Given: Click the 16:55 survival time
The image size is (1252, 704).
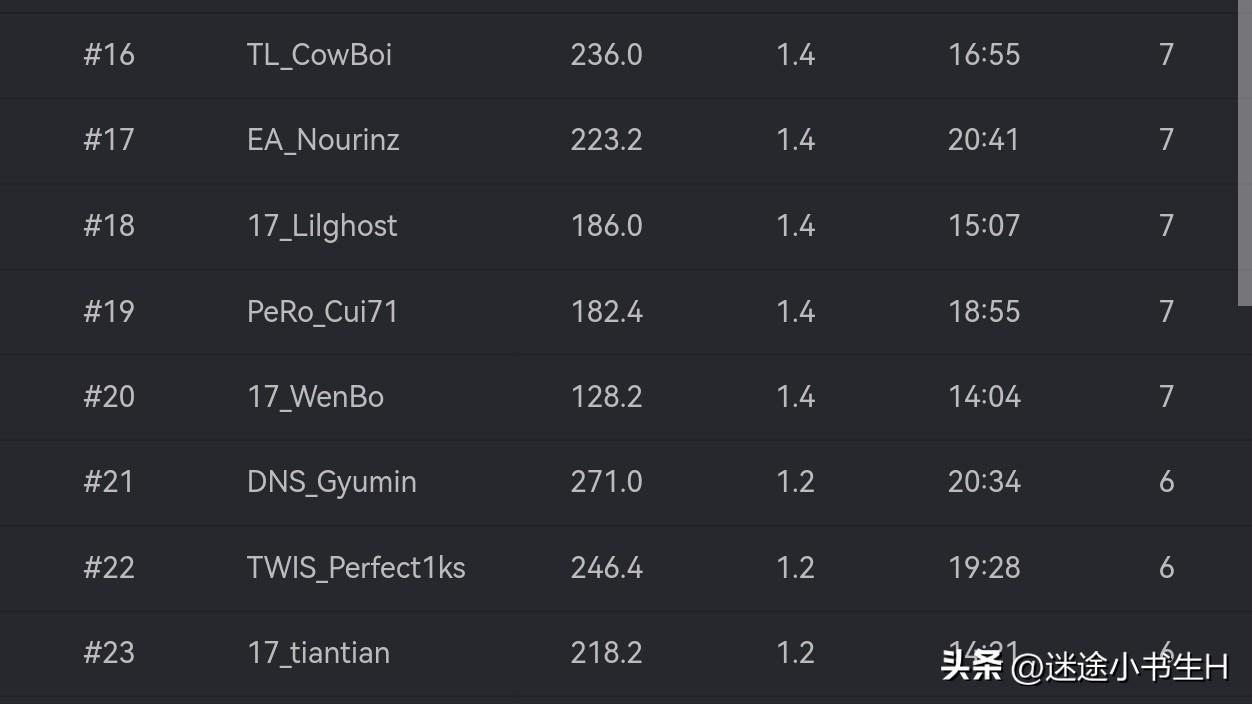Looking at the screenshot, I should 984,55.
